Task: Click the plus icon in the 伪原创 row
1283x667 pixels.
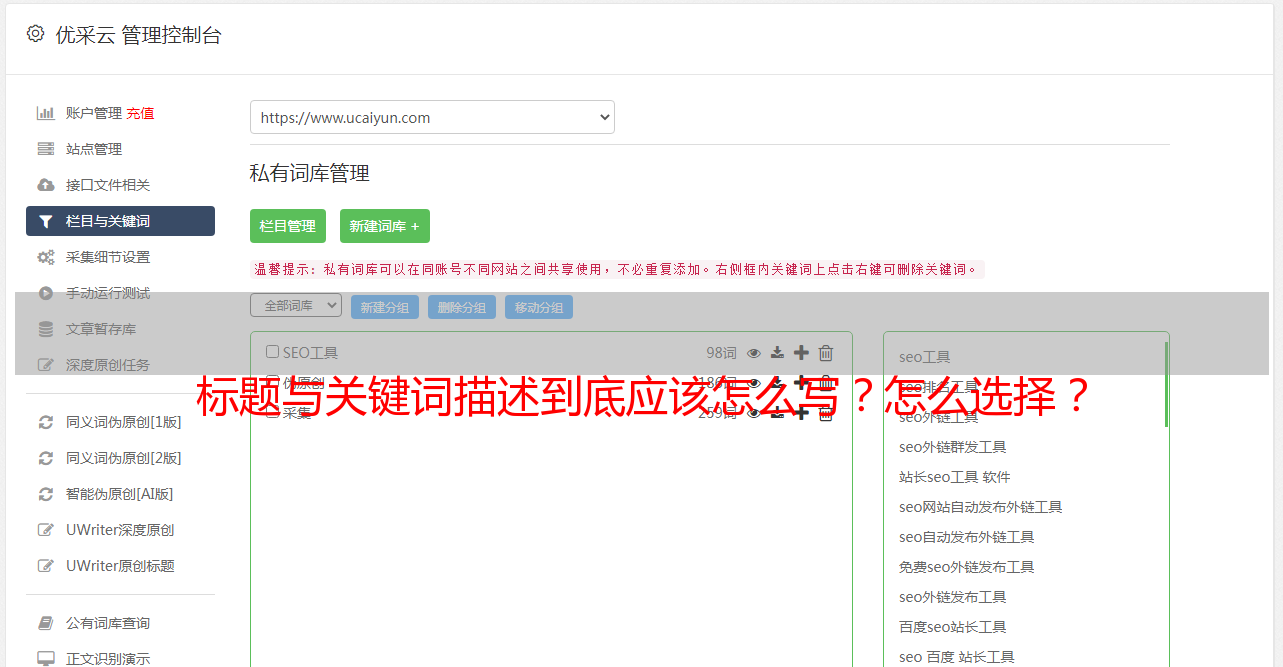Action: point(801,382)
